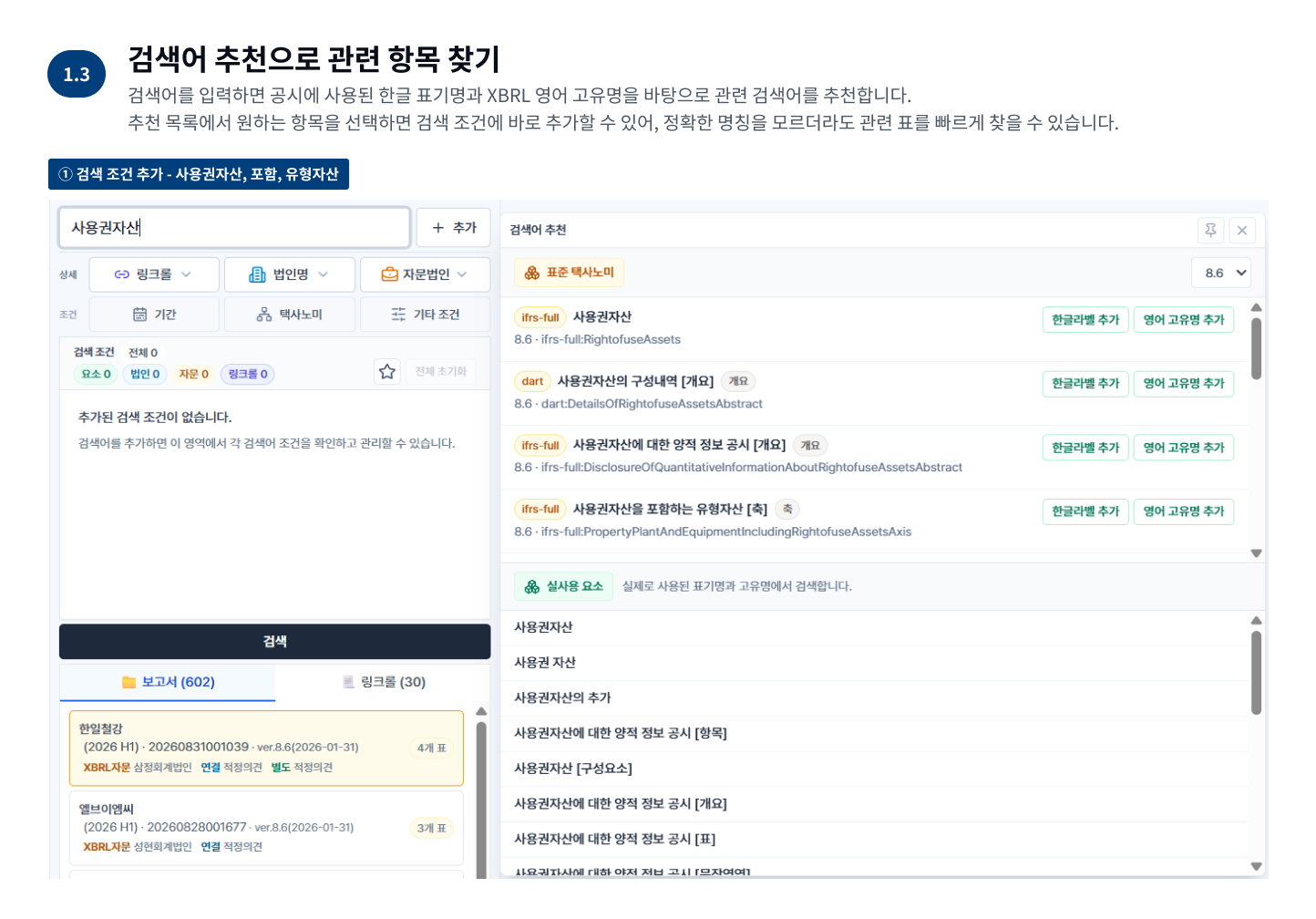Image resolution: width=1316 pixels, height=919 pixels.
Task: Open 기타 조건 options
Action: (425, 315)
